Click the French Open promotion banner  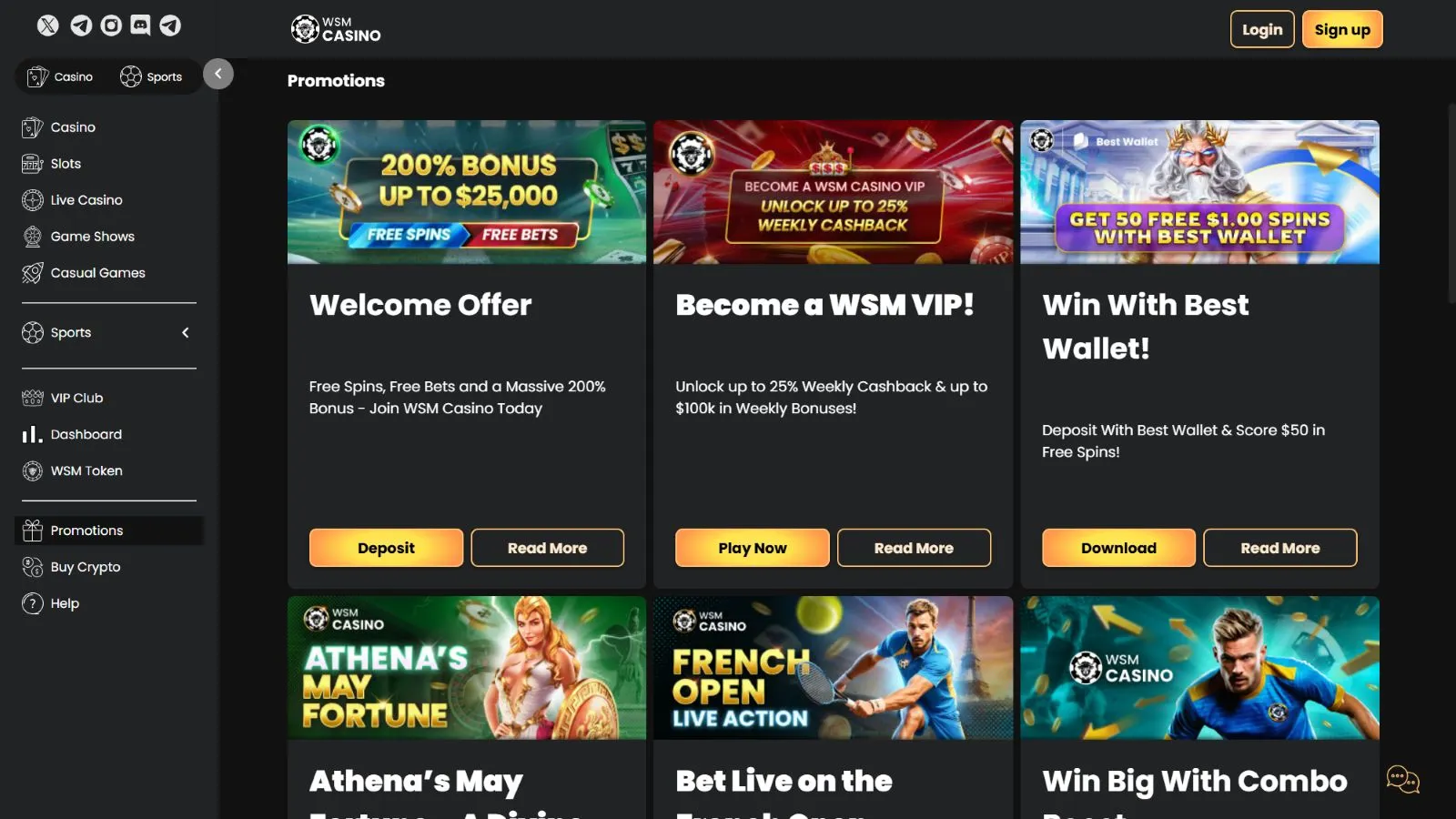(833, 667)
